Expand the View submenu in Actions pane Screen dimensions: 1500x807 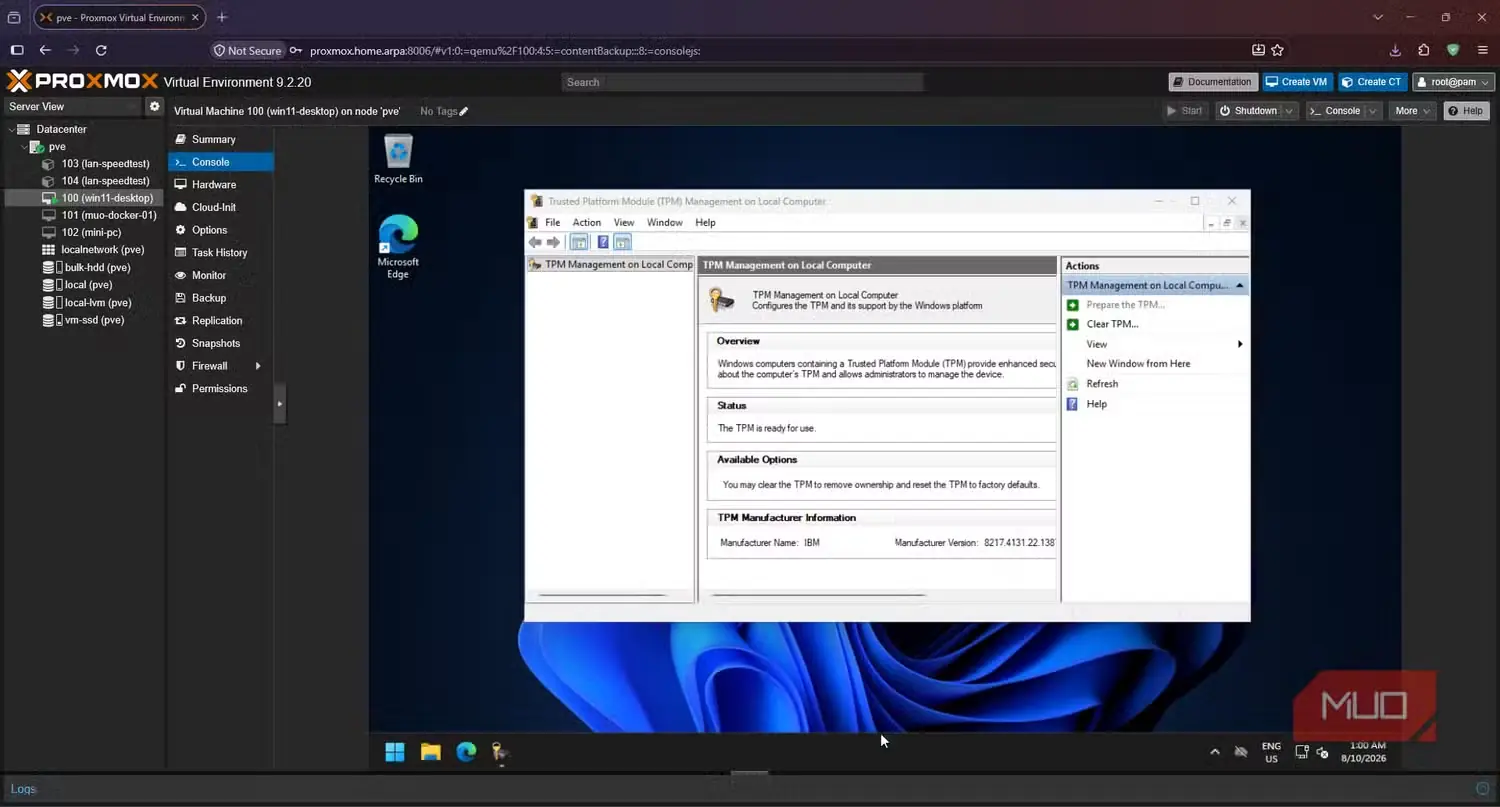(x=1240, y=344)
